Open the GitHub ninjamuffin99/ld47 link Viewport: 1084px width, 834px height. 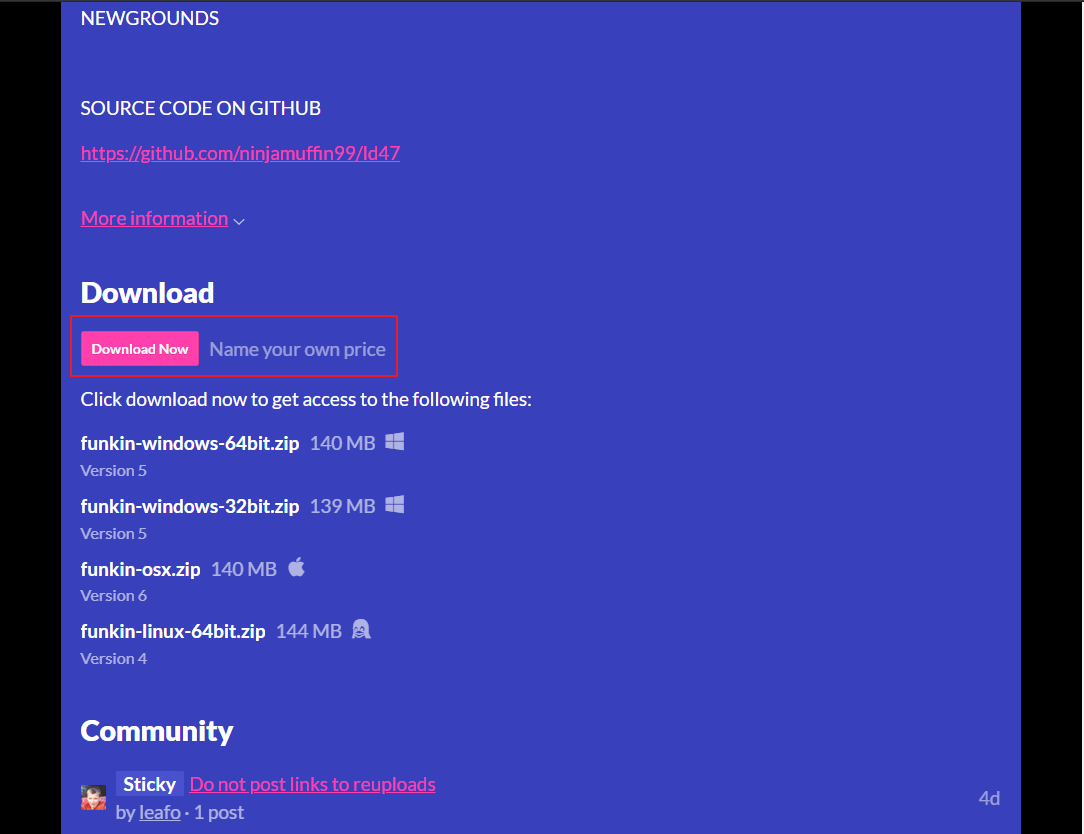coord(240,153)
